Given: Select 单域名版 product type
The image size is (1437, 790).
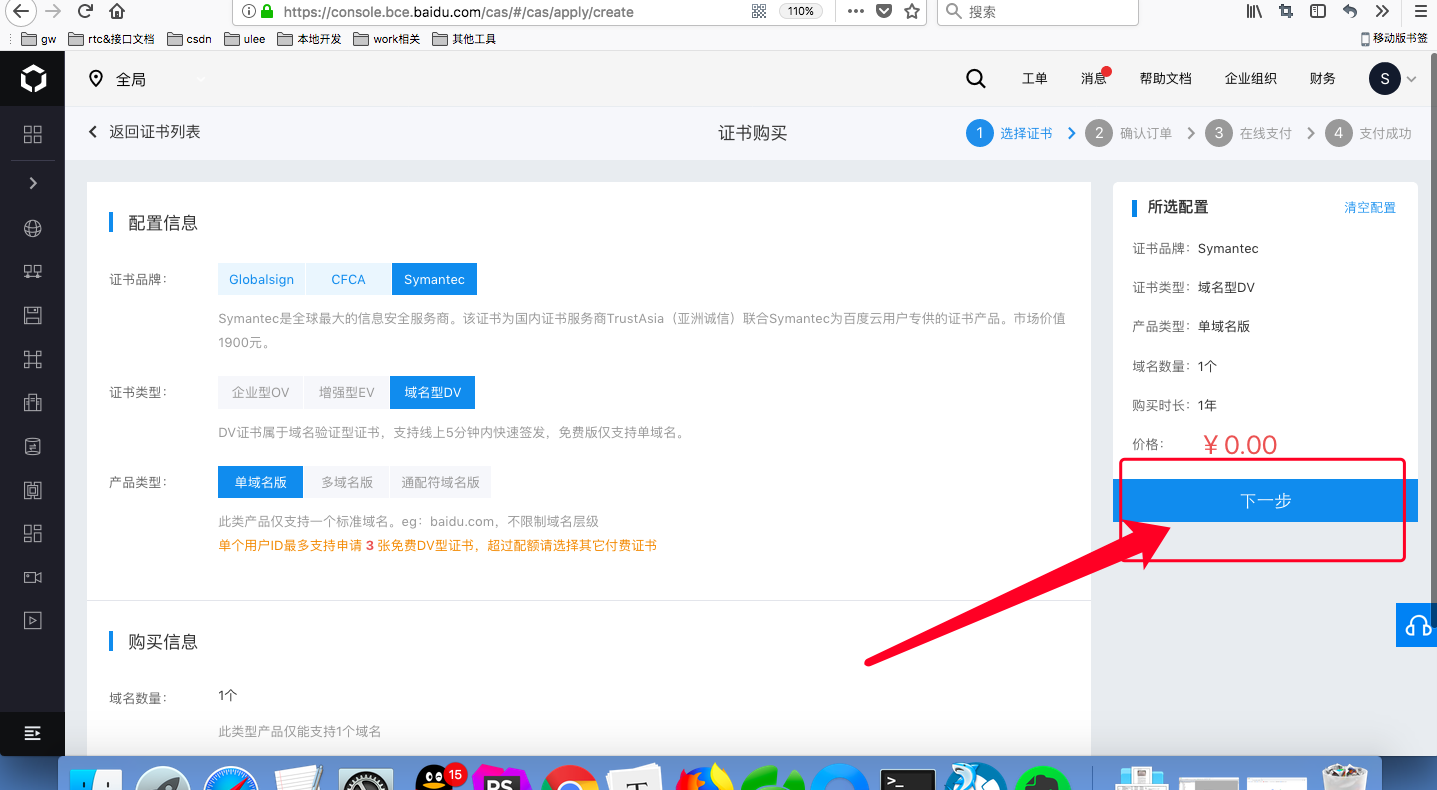Looking at the screenshot, I should [260, 482].
